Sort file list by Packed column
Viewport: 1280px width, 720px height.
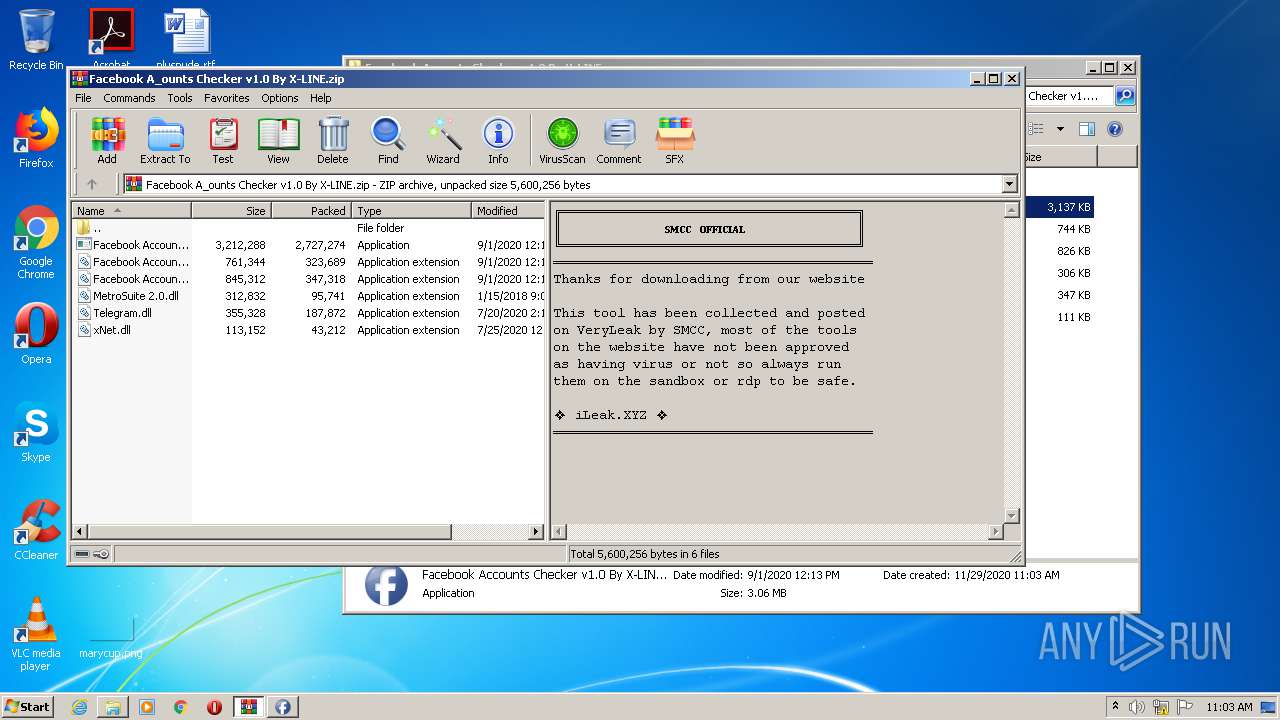click(311, 211)
